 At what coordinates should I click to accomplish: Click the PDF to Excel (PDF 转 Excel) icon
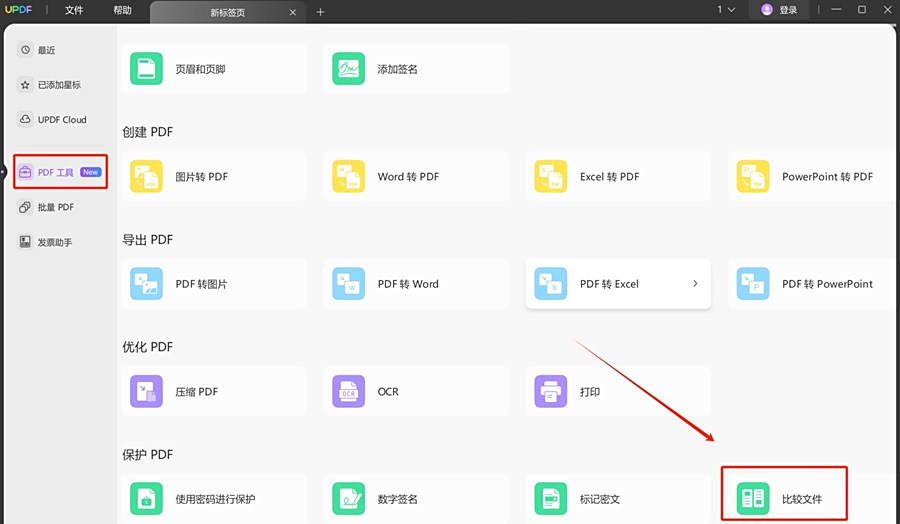point(550,284)
